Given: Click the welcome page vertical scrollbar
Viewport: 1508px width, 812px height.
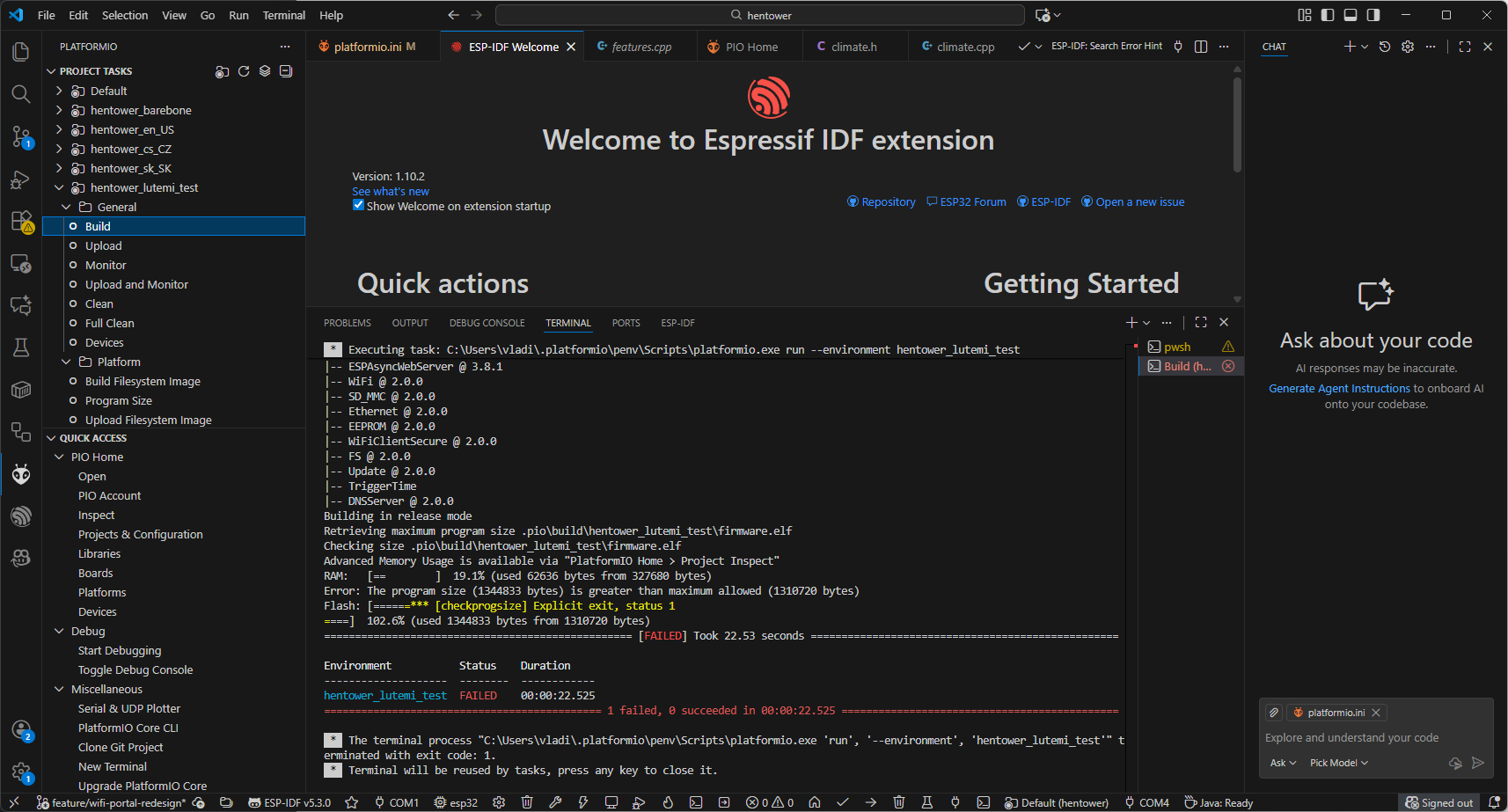Looking at the screenshot, I should pyautogui.click(x=1237, y=123).
